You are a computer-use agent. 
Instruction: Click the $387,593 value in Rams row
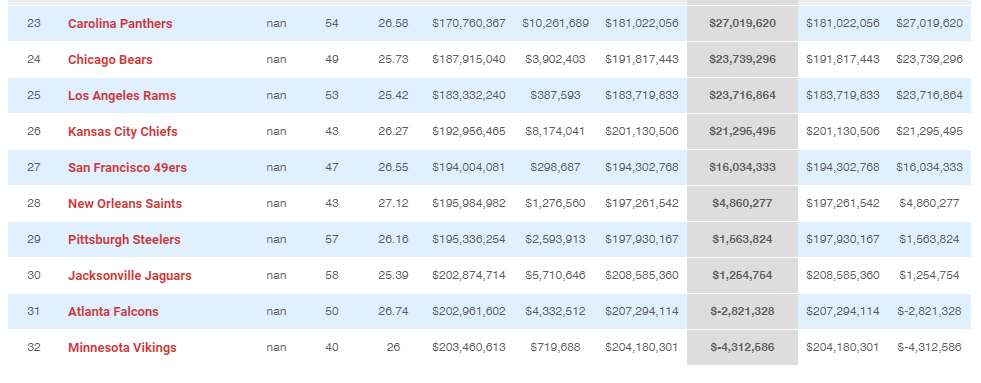coord(556,96)
